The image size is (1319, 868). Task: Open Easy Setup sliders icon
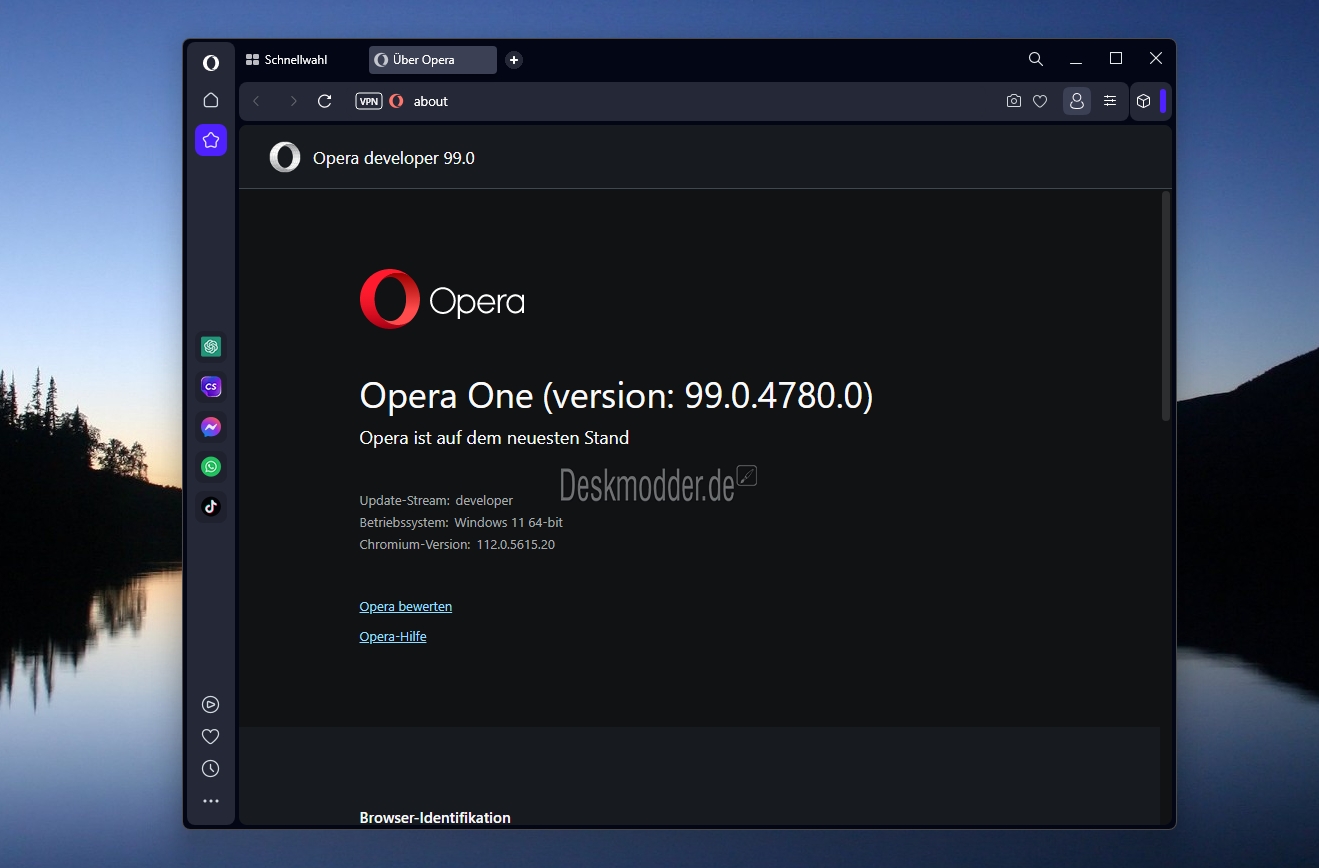click(1110, 101)
